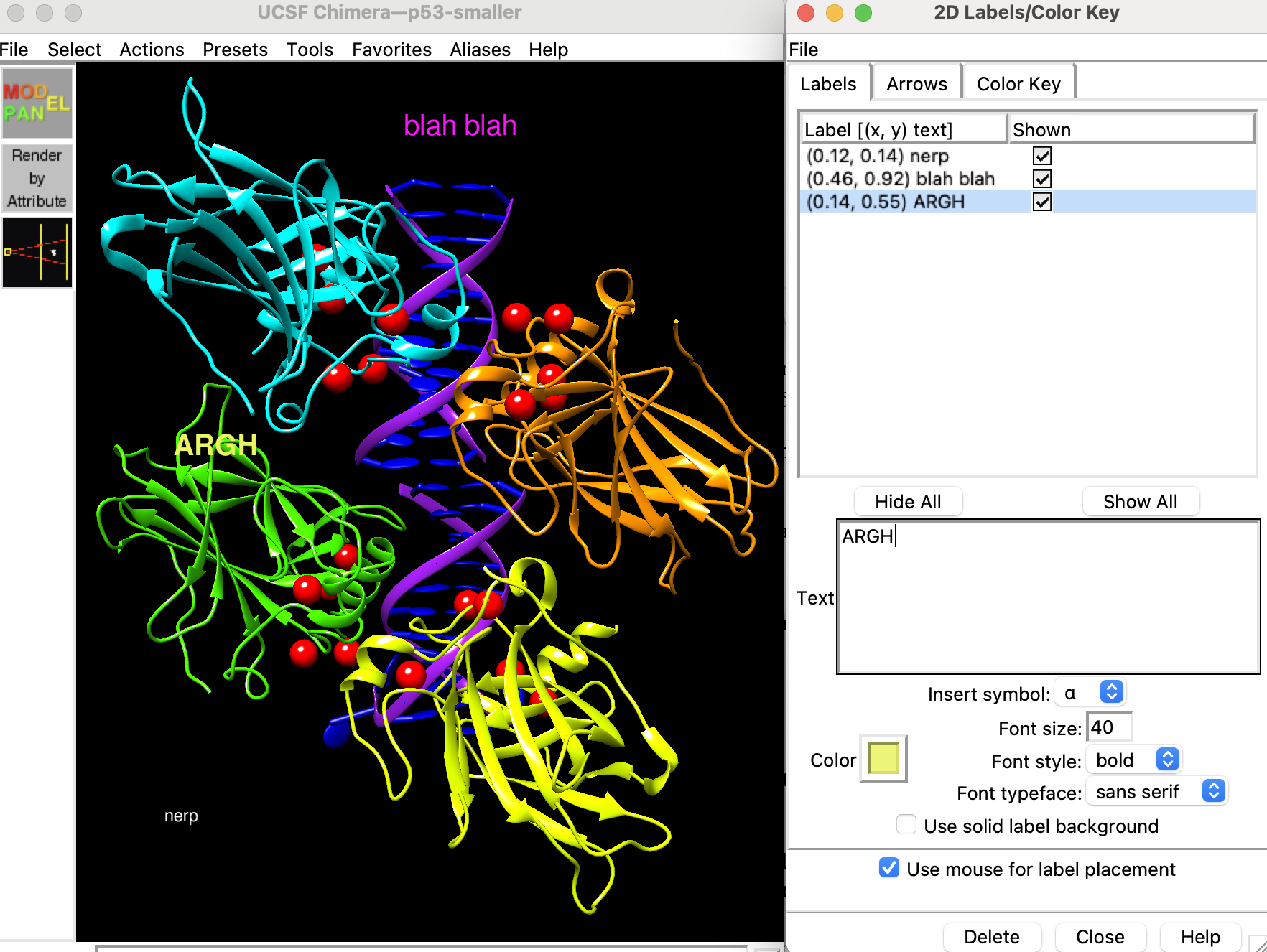1267x952 pixels.
Task: Click the green zoom button of 2D Labels
Action: (x=863, y=13)
